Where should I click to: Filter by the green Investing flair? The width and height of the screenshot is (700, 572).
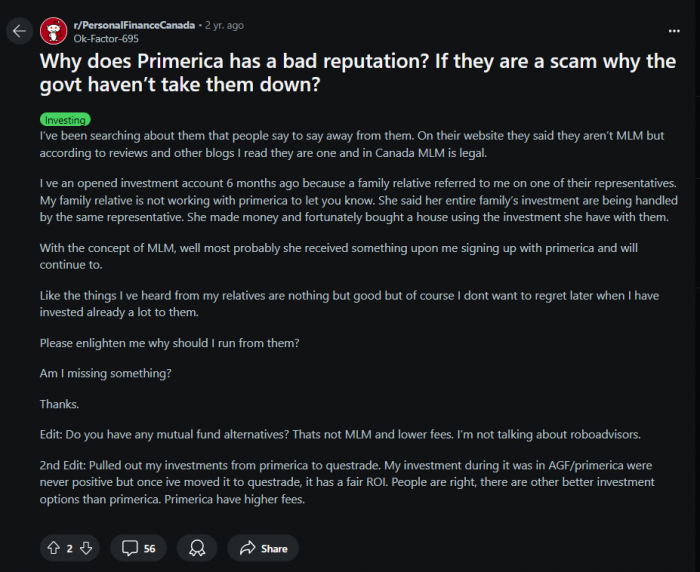click(65, 120)
